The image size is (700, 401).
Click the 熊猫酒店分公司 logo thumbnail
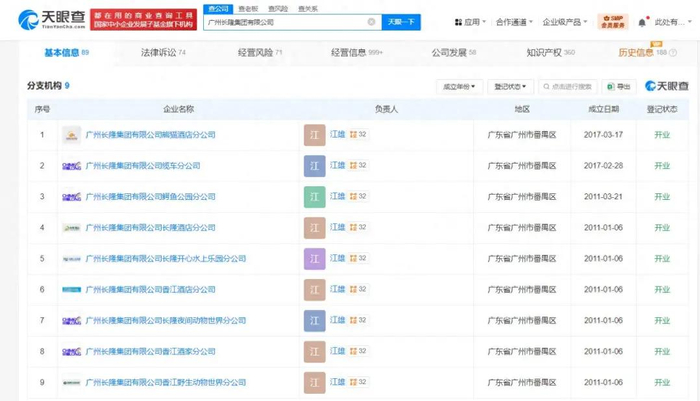[x=71, y=134]
